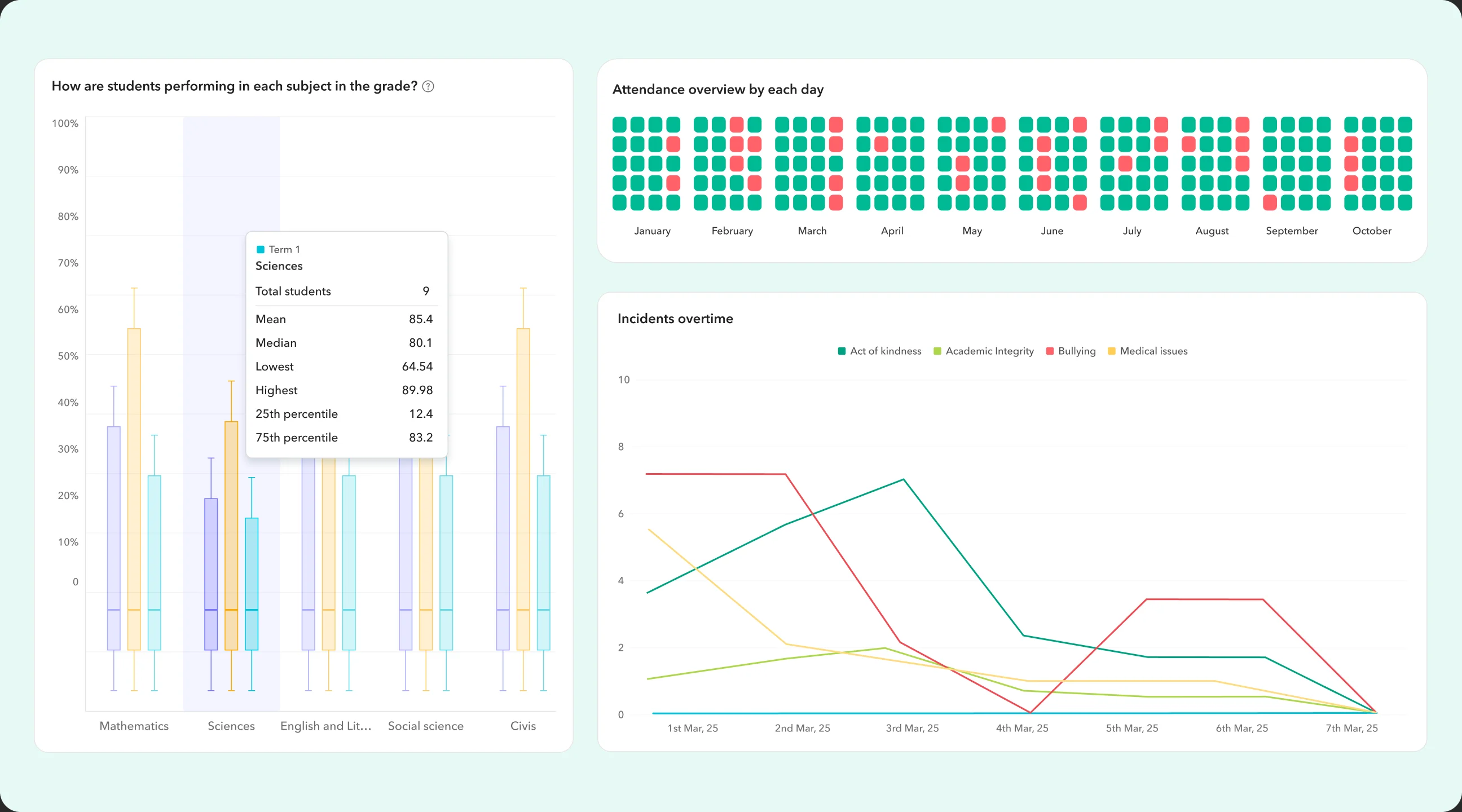Click the Civis purple box plot

click(x=503, y=538)
